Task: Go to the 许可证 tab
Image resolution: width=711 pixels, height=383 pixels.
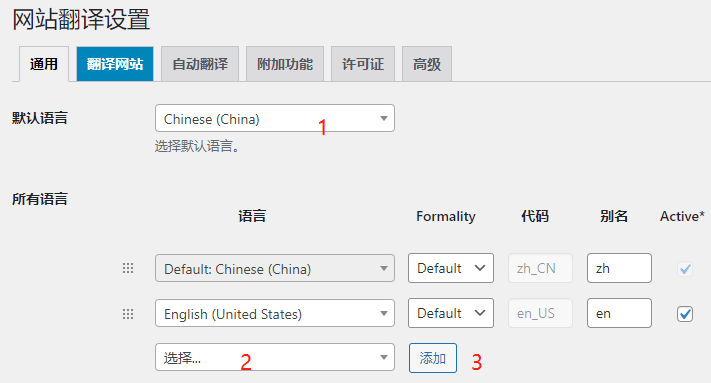Action: [363, 64]
